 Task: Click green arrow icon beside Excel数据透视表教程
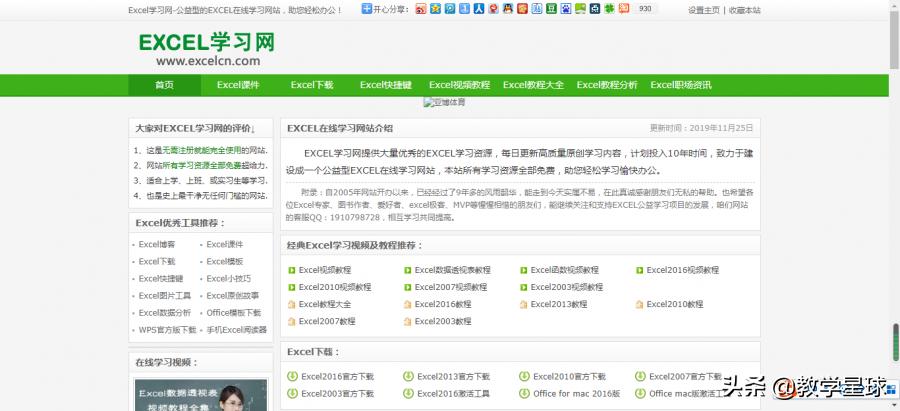(408, 270)
